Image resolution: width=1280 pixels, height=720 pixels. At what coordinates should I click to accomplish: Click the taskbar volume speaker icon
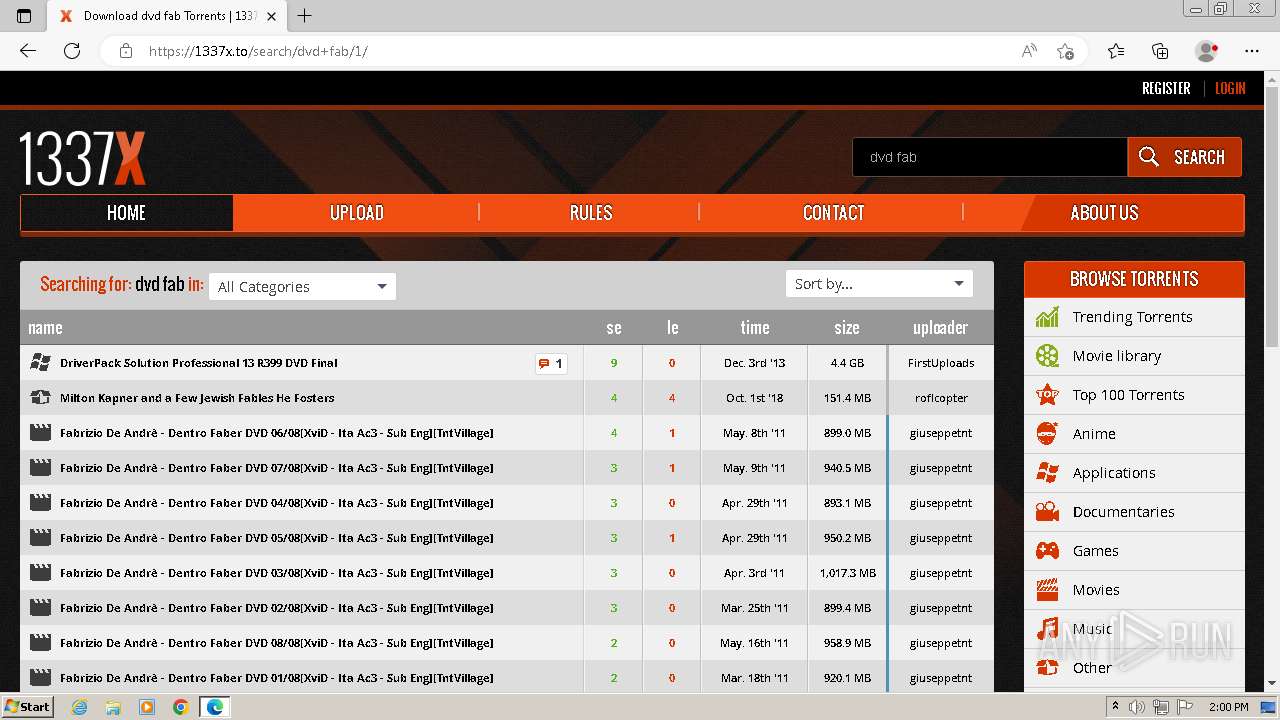click(1137, 707)
